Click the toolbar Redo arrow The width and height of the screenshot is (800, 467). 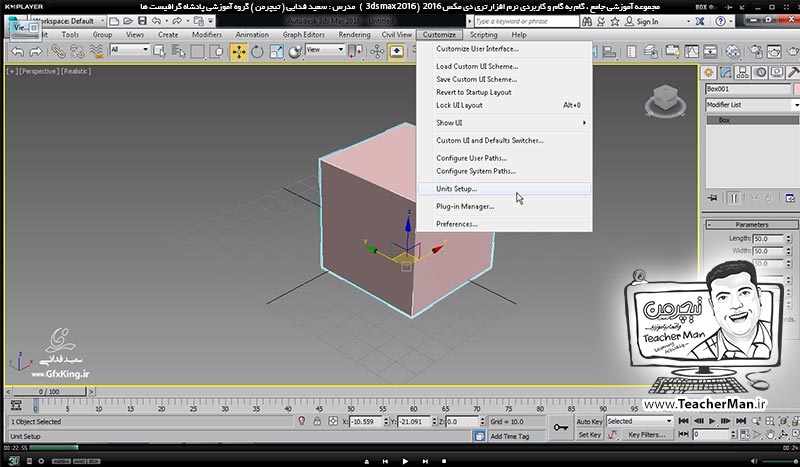[x=36, y=52]
